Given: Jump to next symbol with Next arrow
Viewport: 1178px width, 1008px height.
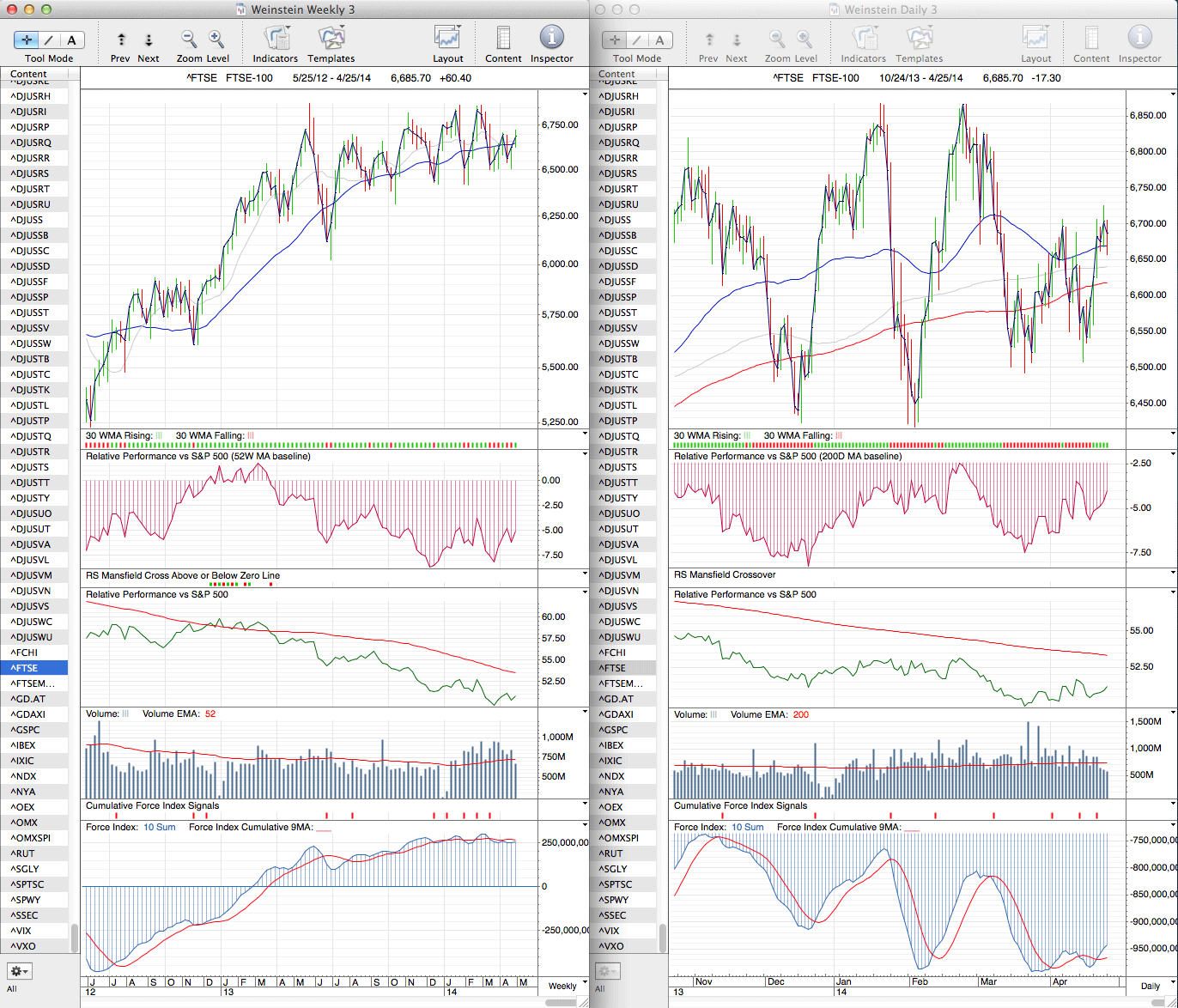Looking at the screenshot, I should [149, 39].
